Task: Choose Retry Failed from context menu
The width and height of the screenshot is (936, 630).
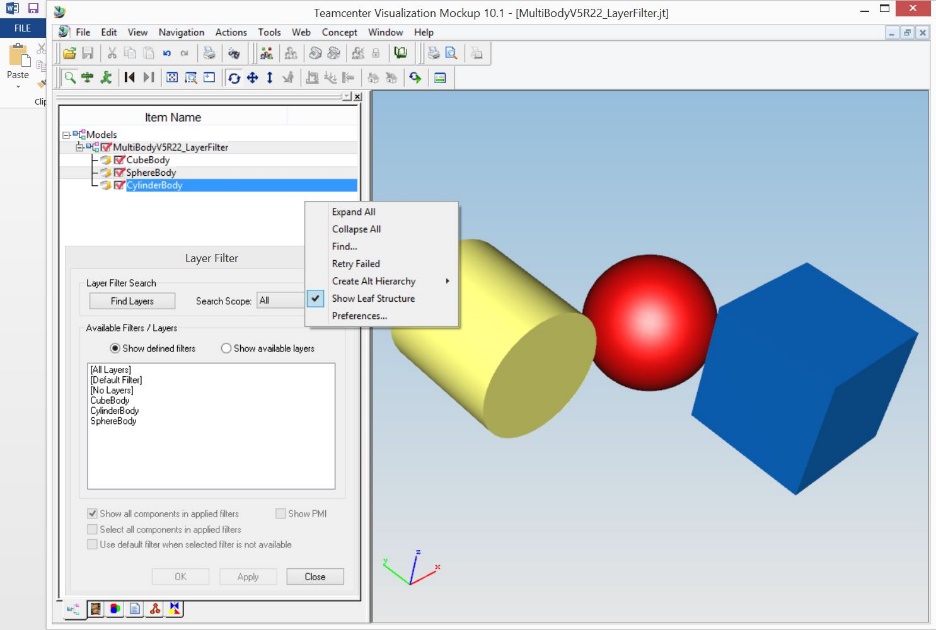Action: 382,264
